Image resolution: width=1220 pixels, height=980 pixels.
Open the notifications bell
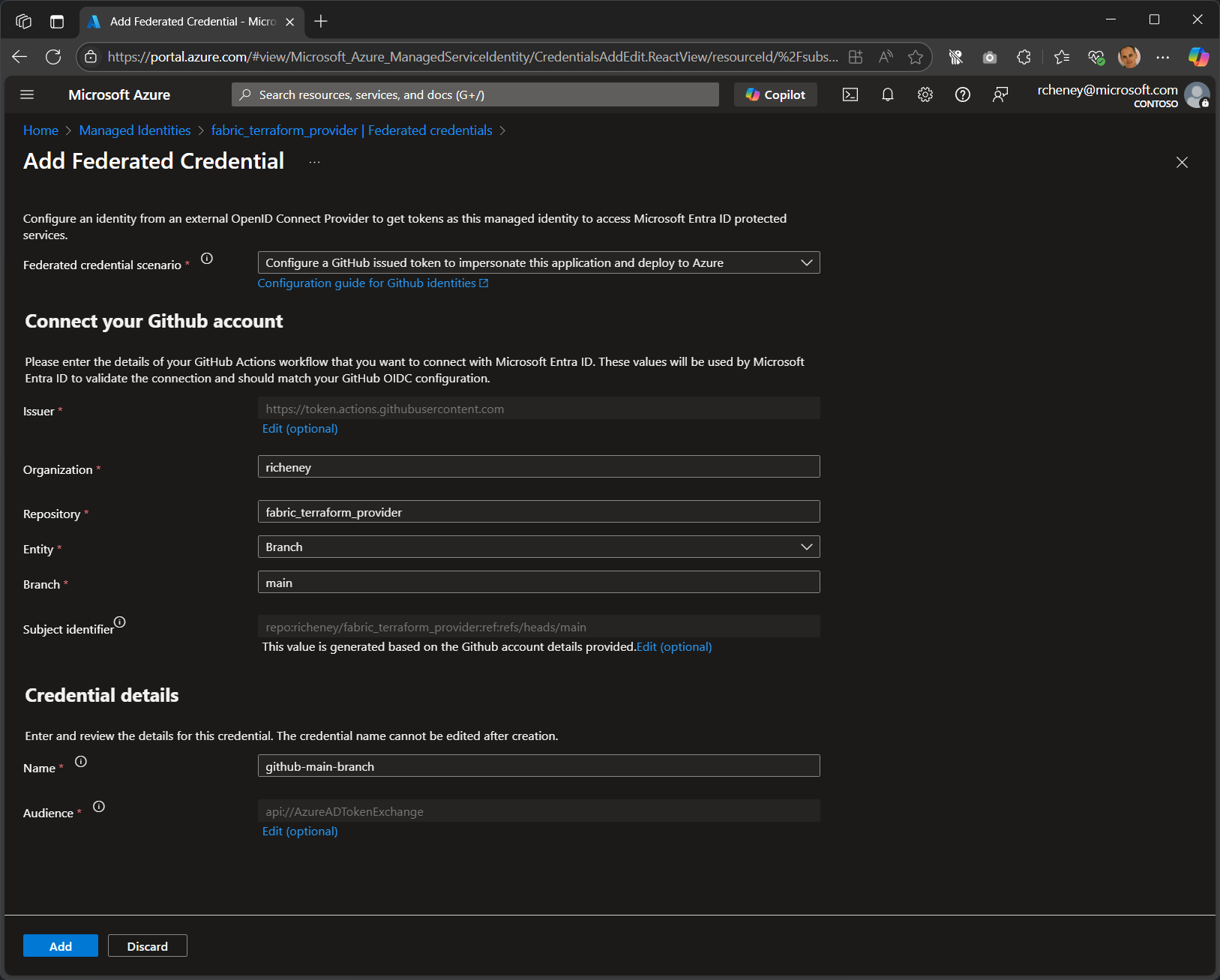[888, 94]
